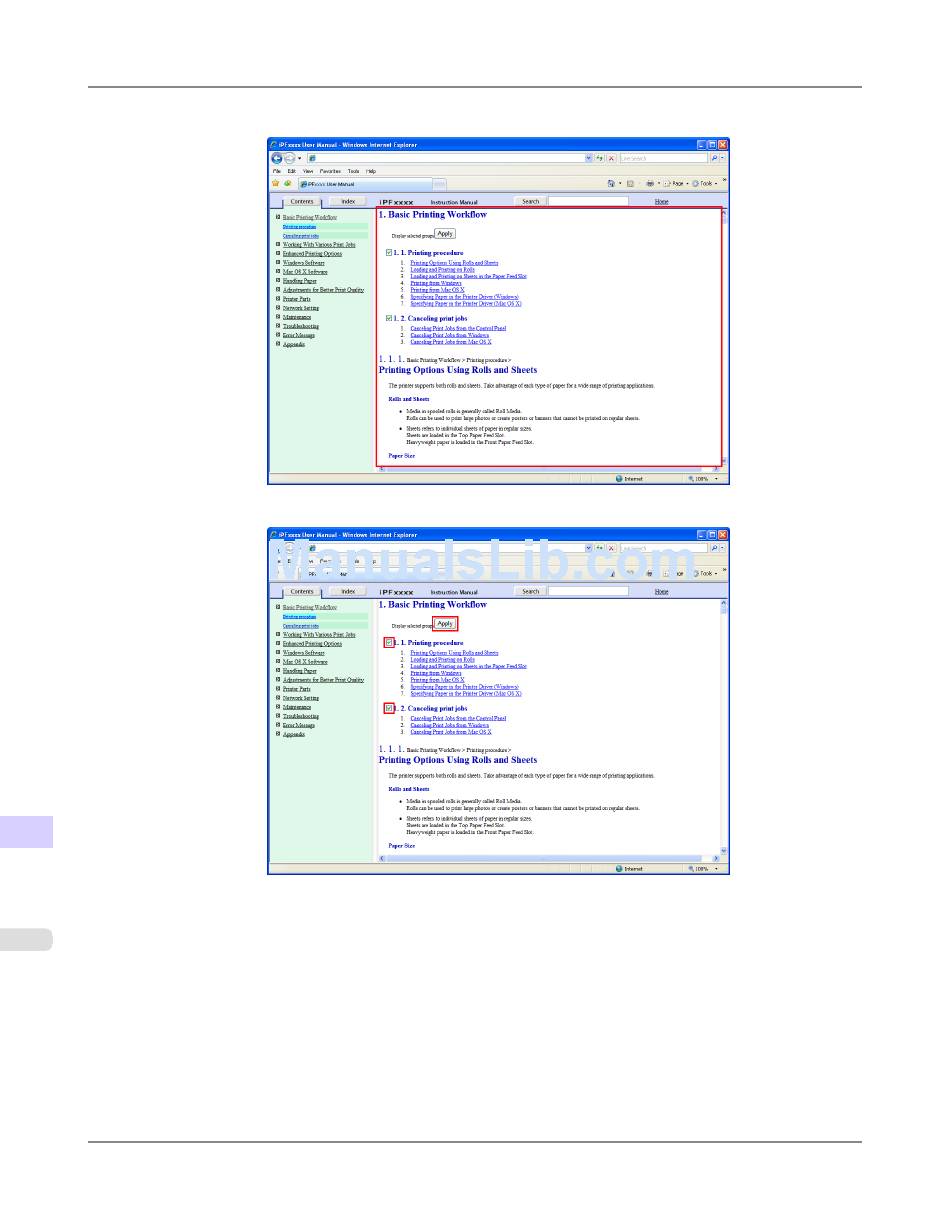Switch to the Contents tab in lower screenshot
The image size is (950, 1229).
(301, 591)
